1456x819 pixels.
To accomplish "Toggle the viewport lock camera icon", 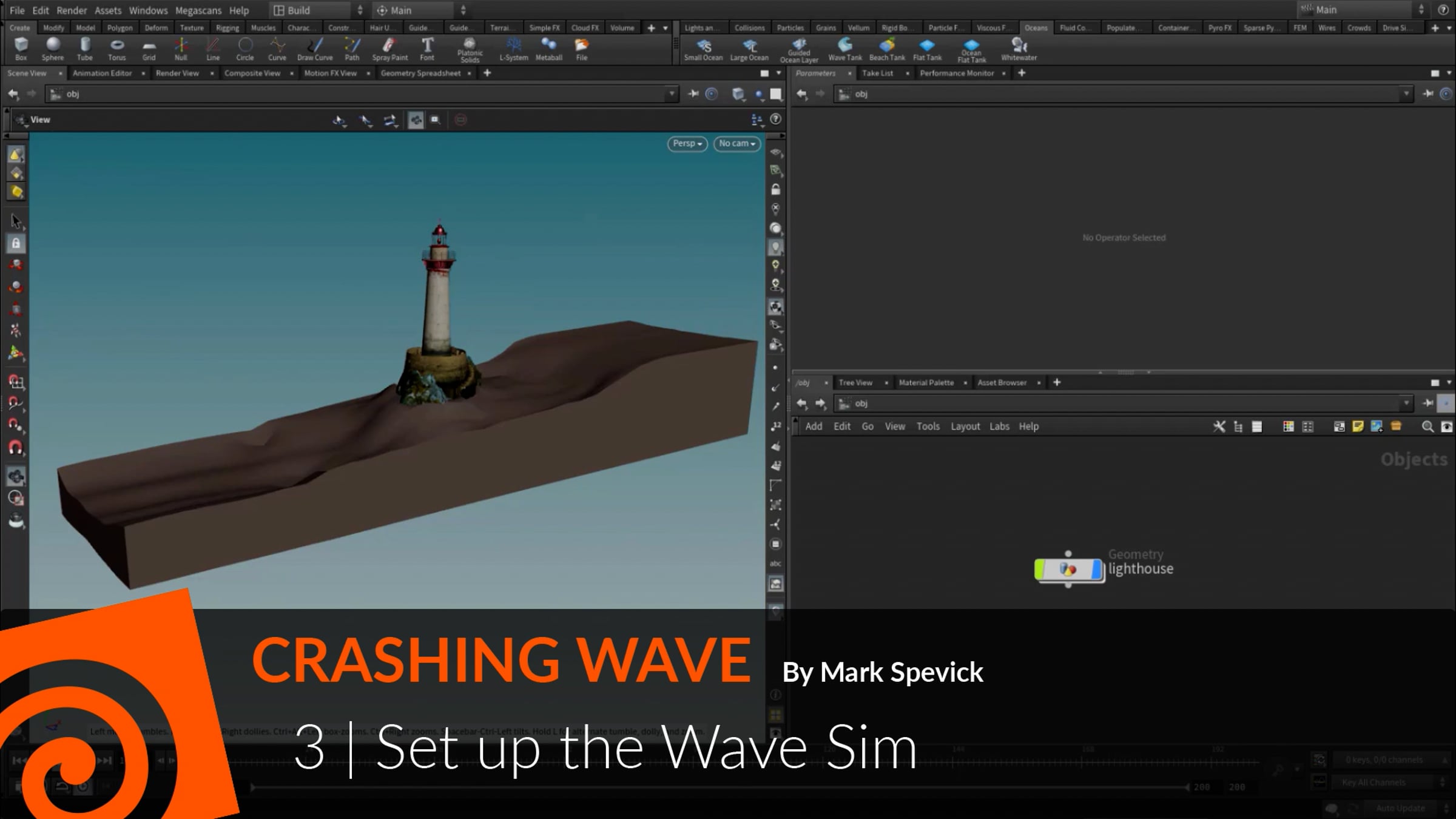I will (x=775, y=190).
